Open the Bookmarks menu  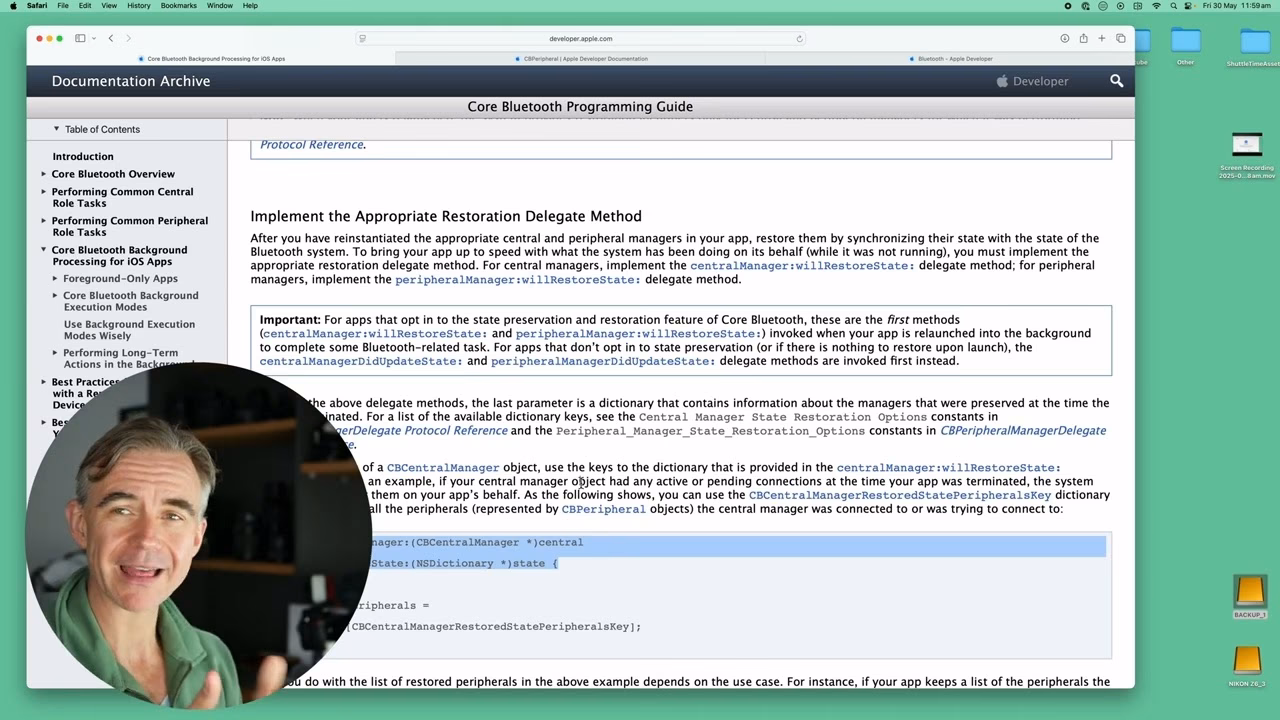178,6
